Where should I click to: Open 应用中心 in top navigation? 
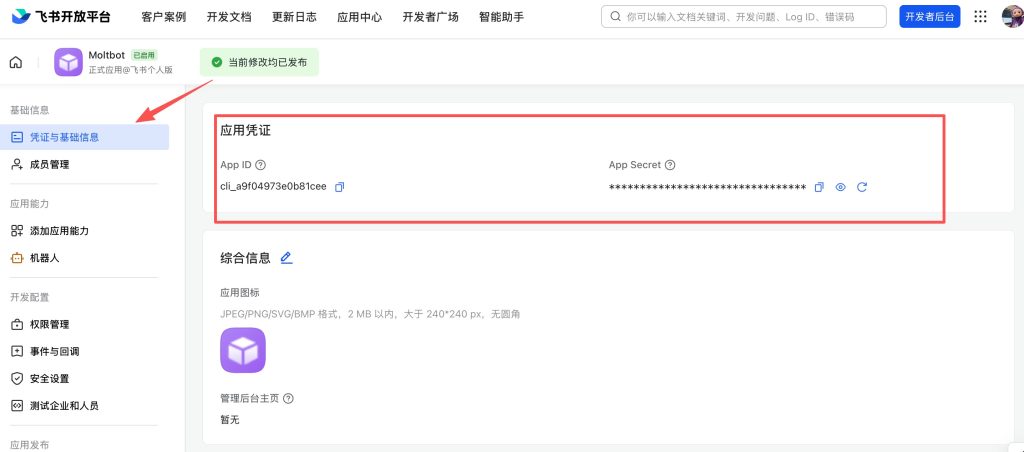click(360, 17)
